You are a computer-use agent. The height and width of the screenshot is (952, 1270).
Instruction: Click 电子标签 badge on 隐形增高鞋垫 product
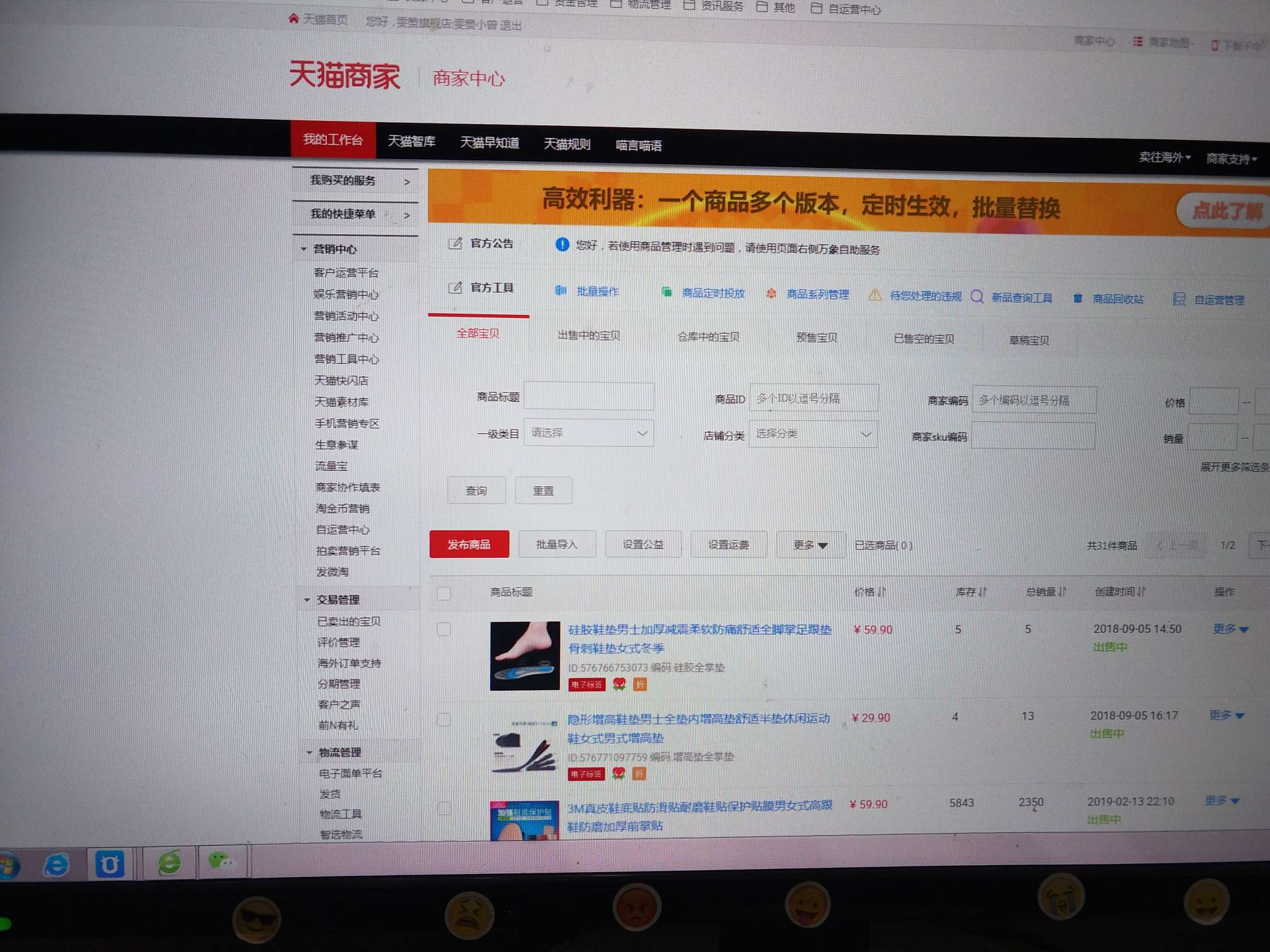tap(586, 774)
